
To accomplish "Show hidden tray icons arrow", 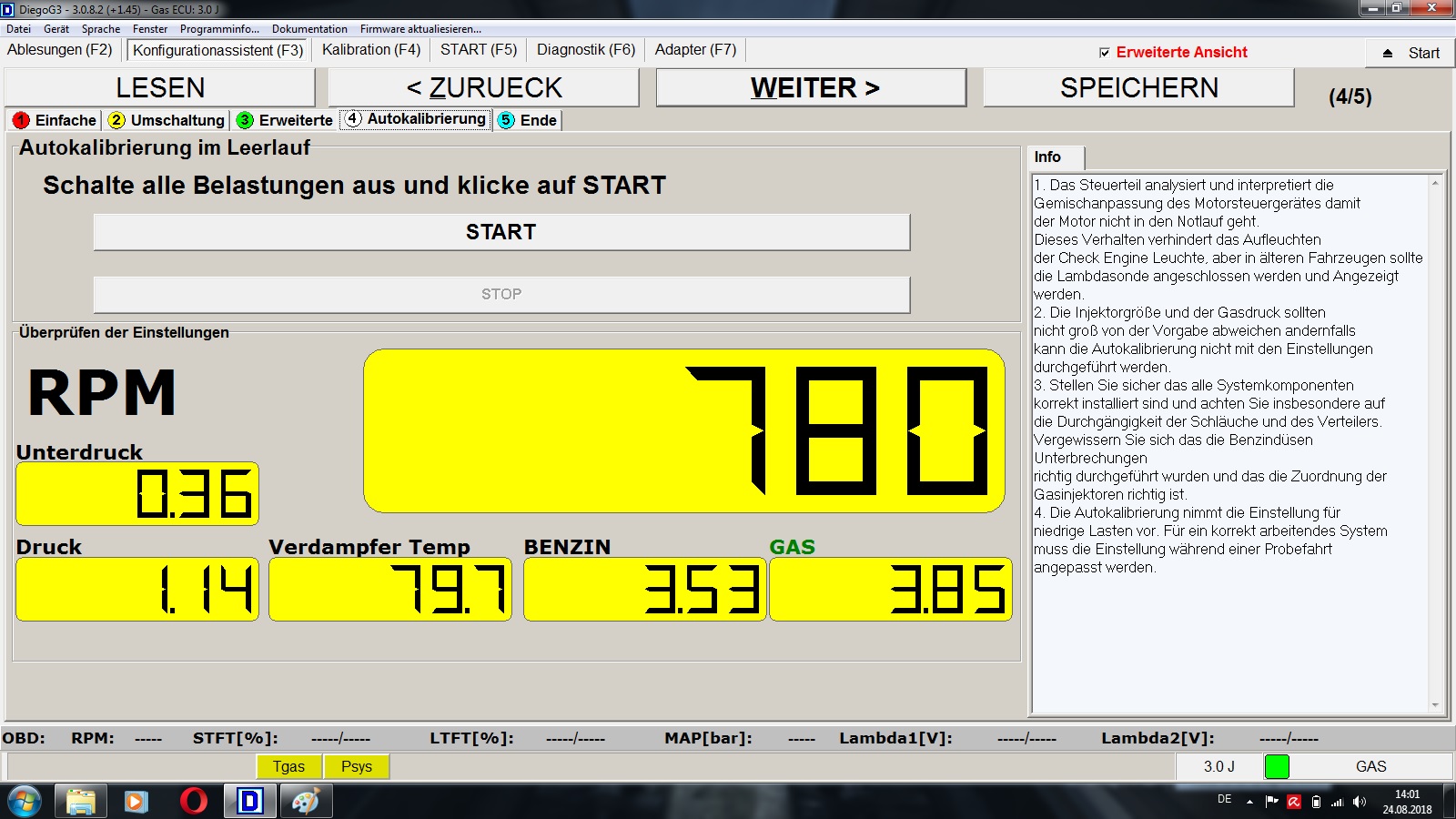I will 1249,802.
